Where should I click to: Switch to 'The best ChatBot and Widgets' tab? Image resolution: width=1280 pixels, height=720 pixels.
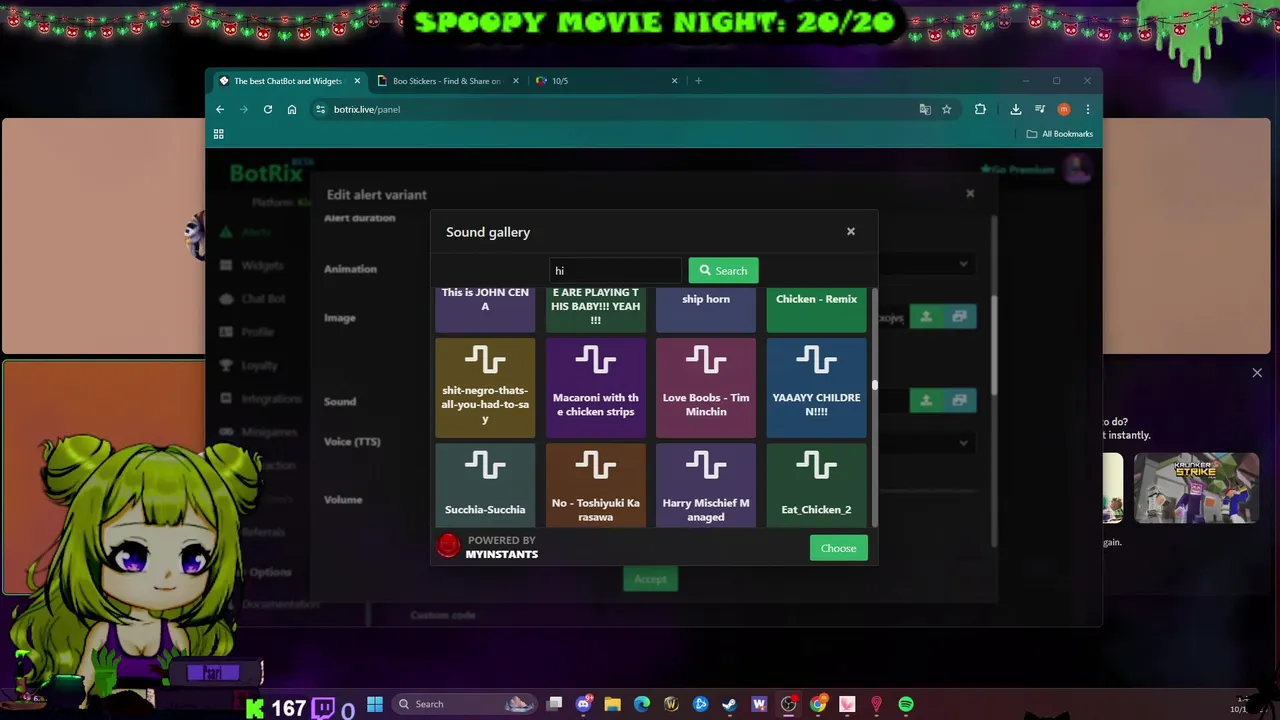point(287,81)
